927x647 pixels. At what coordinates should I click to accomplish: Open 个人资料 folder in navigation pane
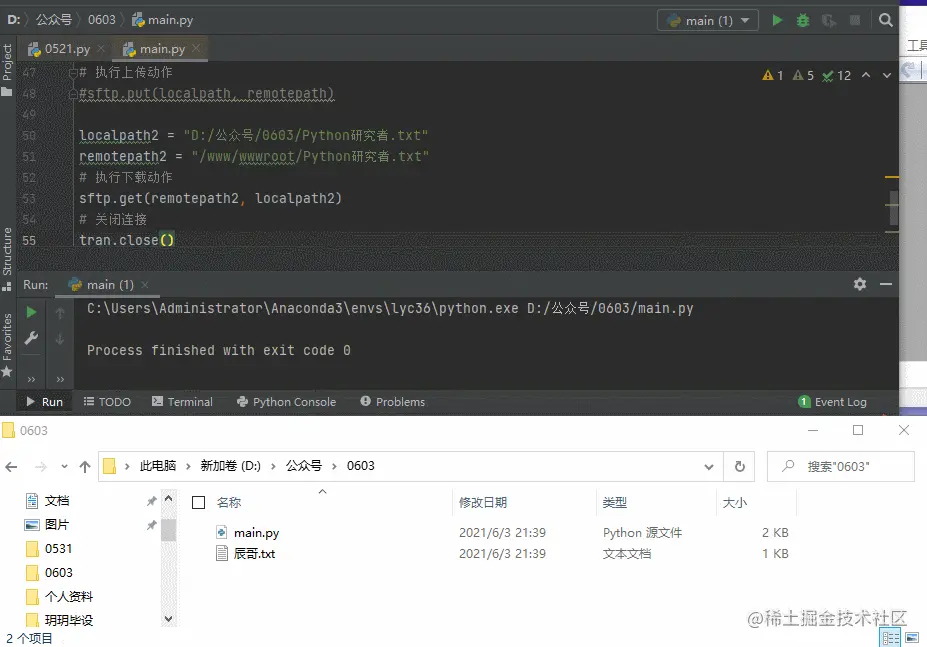point(69,596)
